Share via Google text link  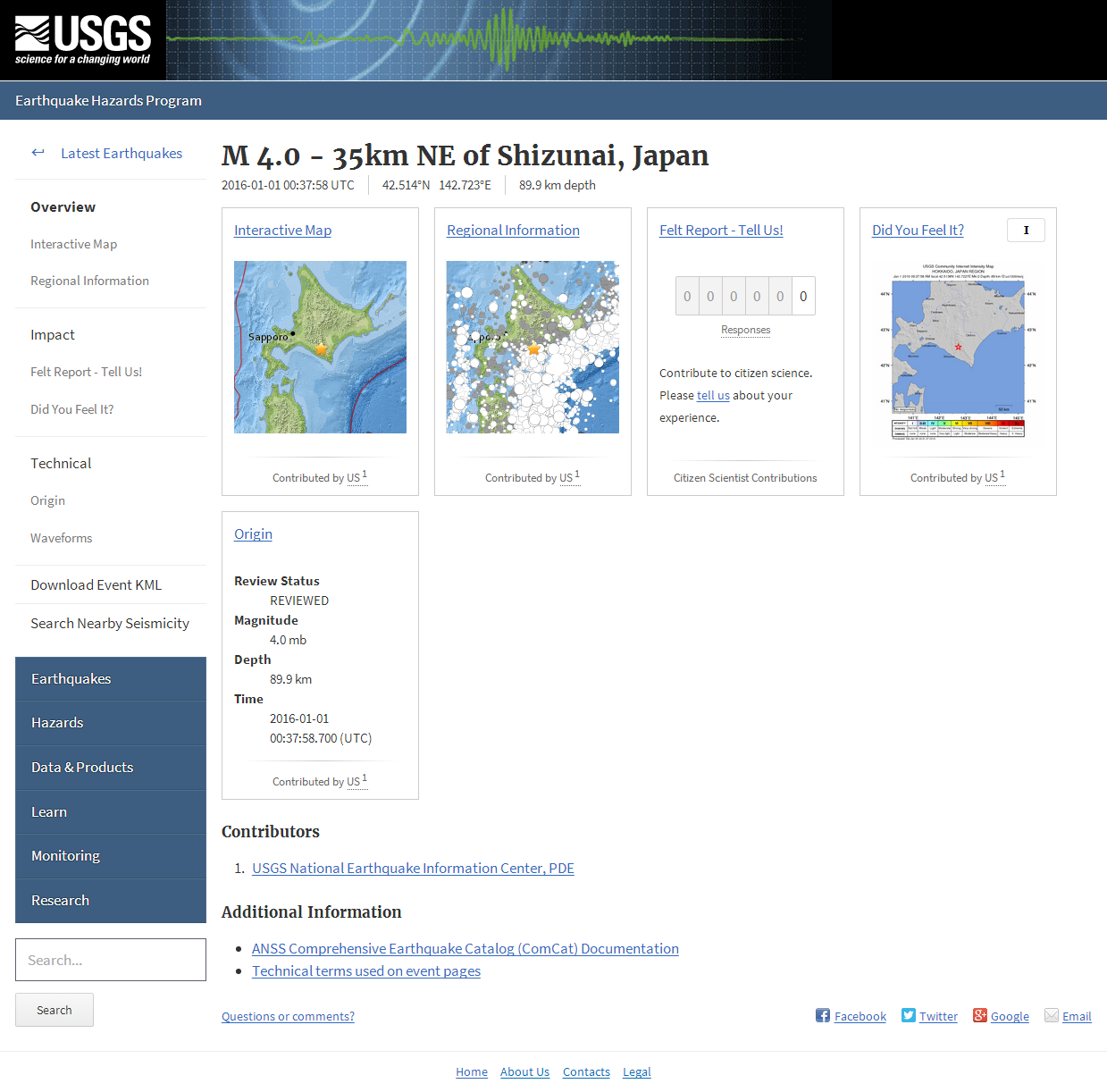pos(1010,1016)
